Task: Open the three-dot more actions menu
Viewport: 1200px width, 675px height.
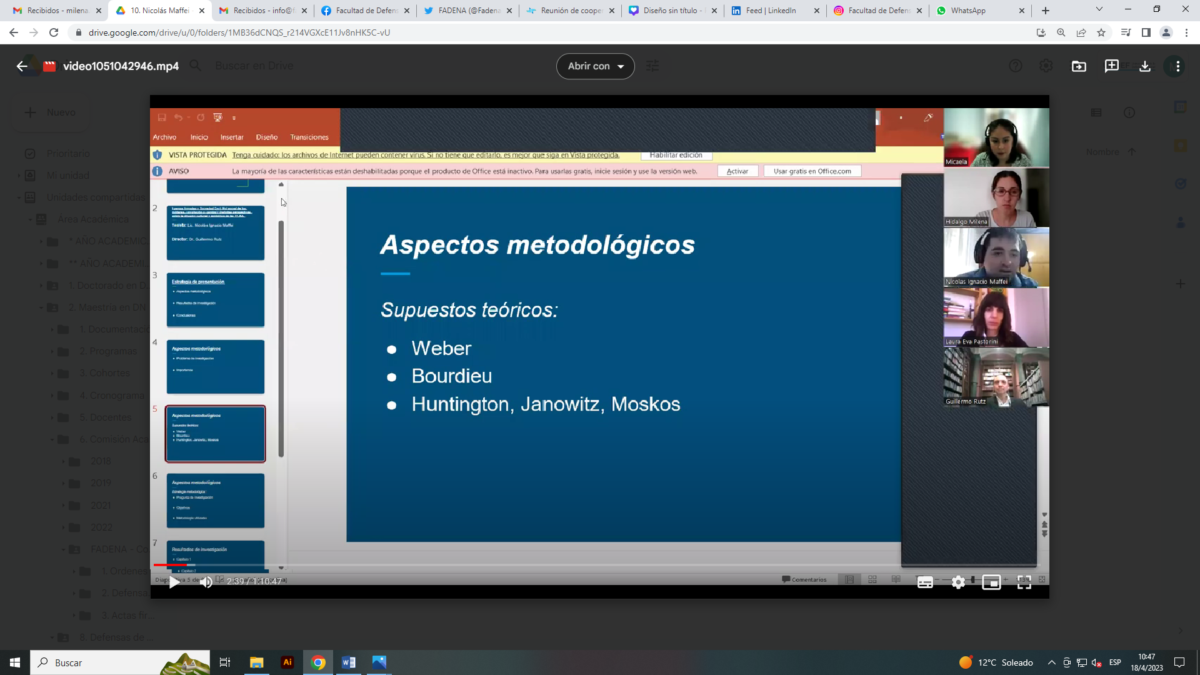Action: pyautogui.click(x=1179, y=66)
